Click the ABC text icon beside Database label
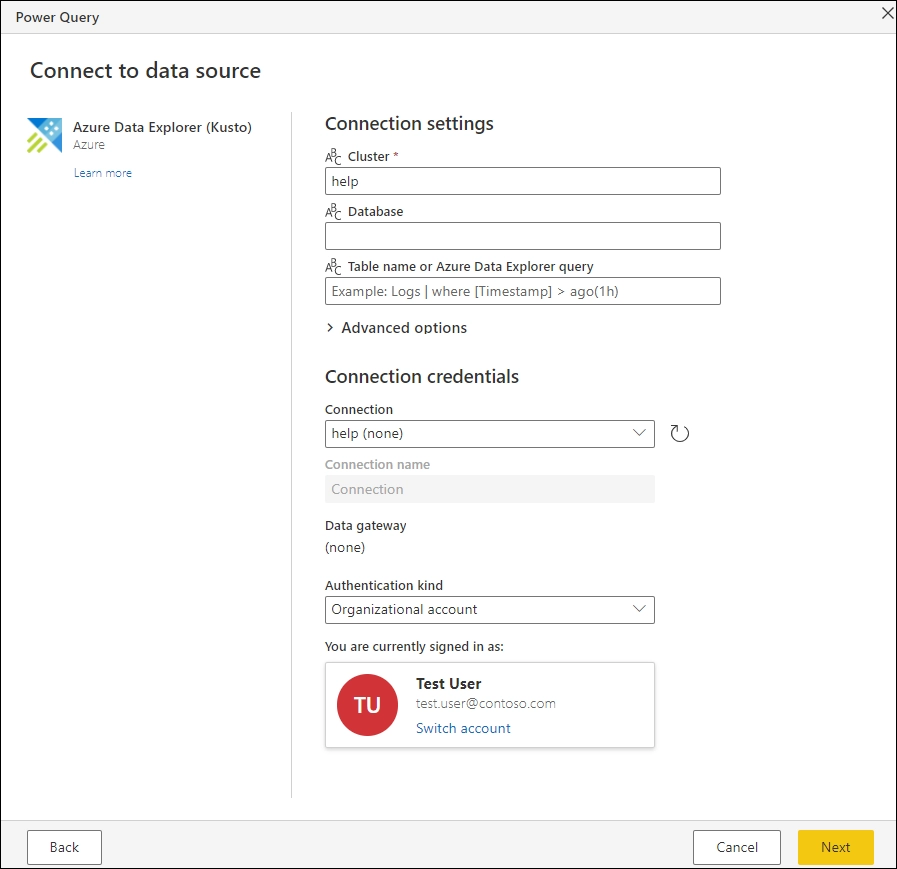The image size is (897, 869). click(331, 211)
